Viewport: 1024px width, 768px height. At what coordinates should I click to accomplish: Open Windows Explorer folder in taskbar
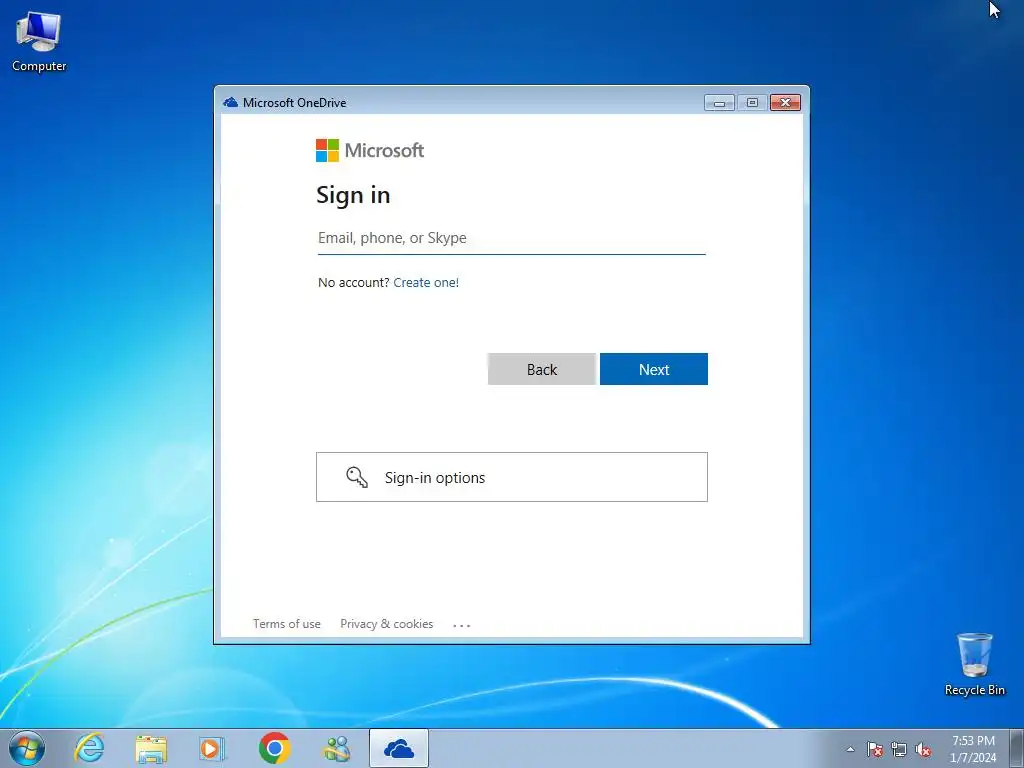[x=151, y=748]
